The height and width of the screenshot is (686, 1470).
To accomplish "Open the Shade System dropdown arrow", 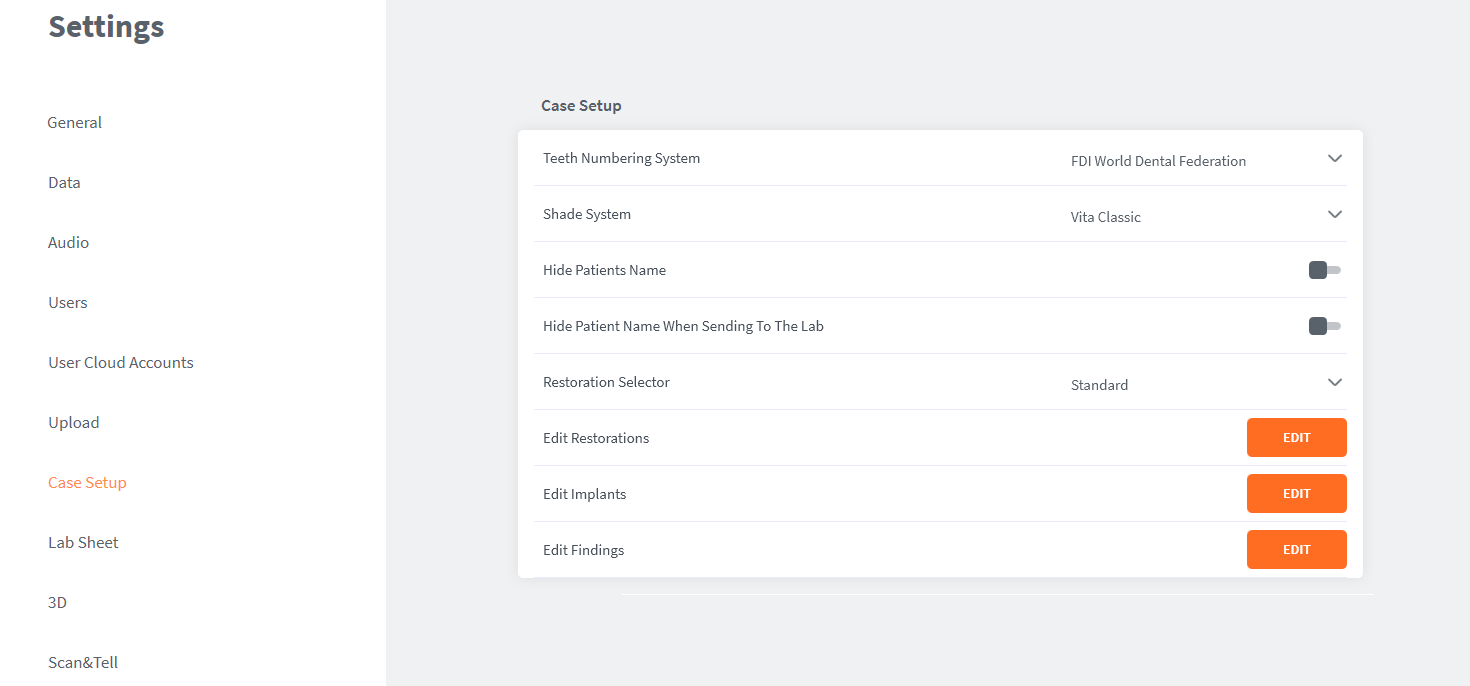I will (x=1334, y=215).
